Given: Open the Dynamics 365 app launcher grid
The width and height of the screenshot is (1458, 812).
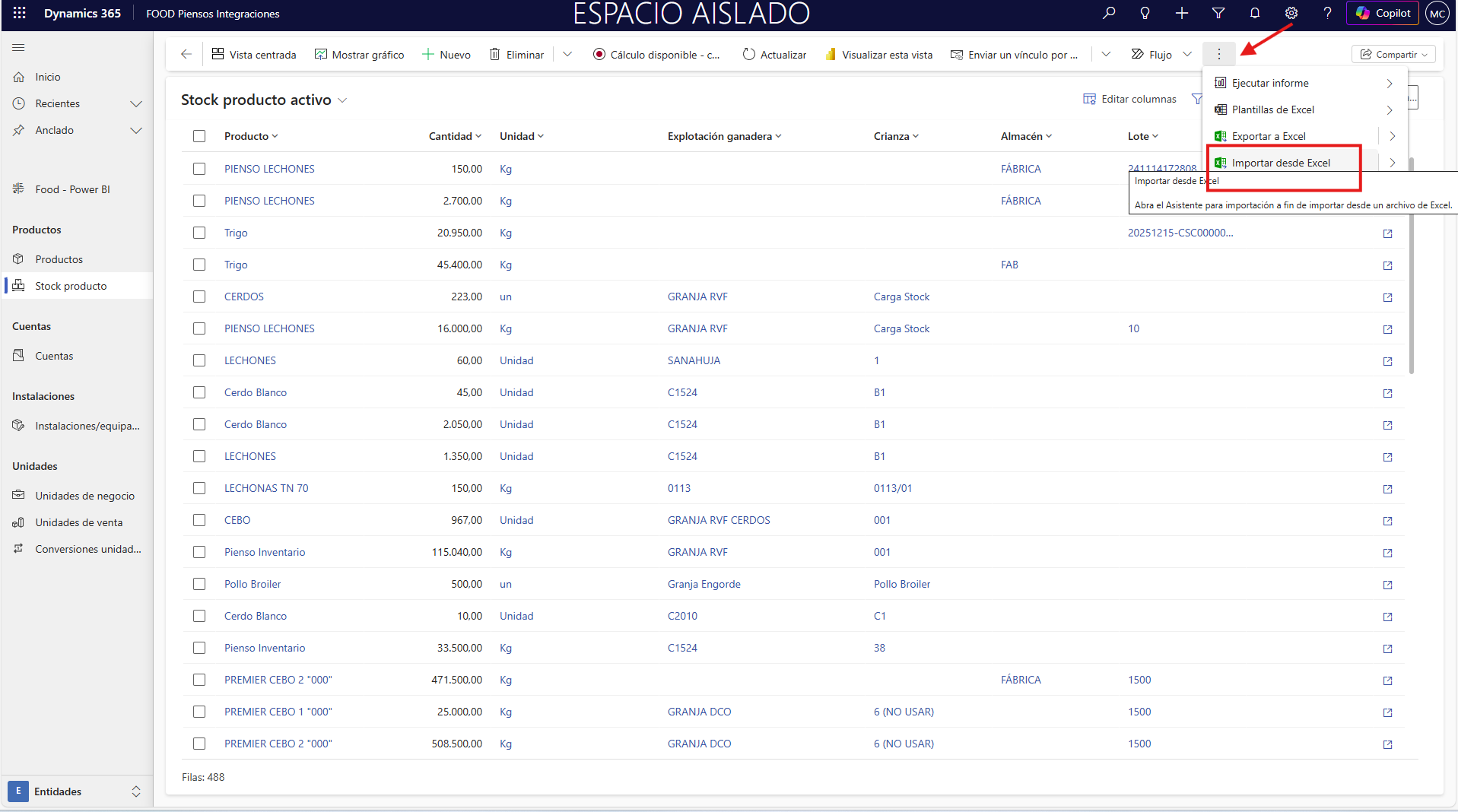Looking at the screenshot, I should click(20, 13).
